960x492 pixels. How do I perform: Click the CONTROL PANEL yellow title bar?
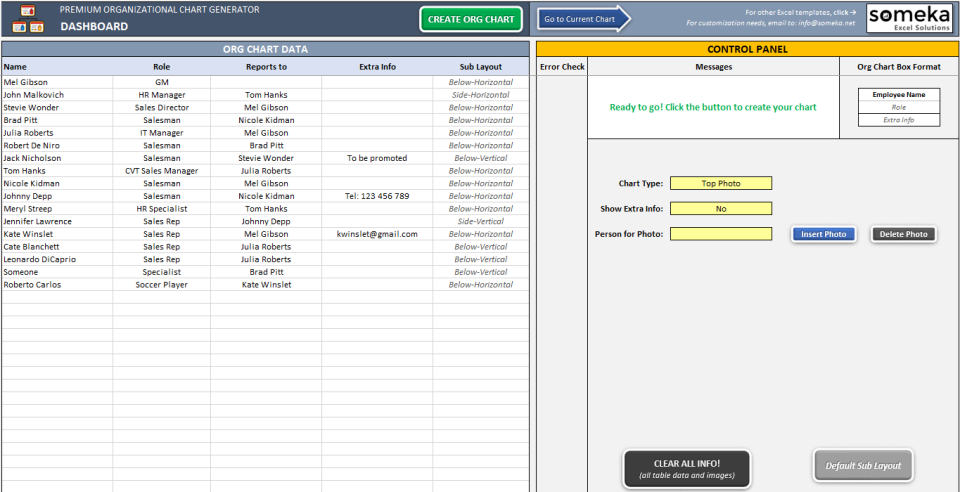coord(748,50)
